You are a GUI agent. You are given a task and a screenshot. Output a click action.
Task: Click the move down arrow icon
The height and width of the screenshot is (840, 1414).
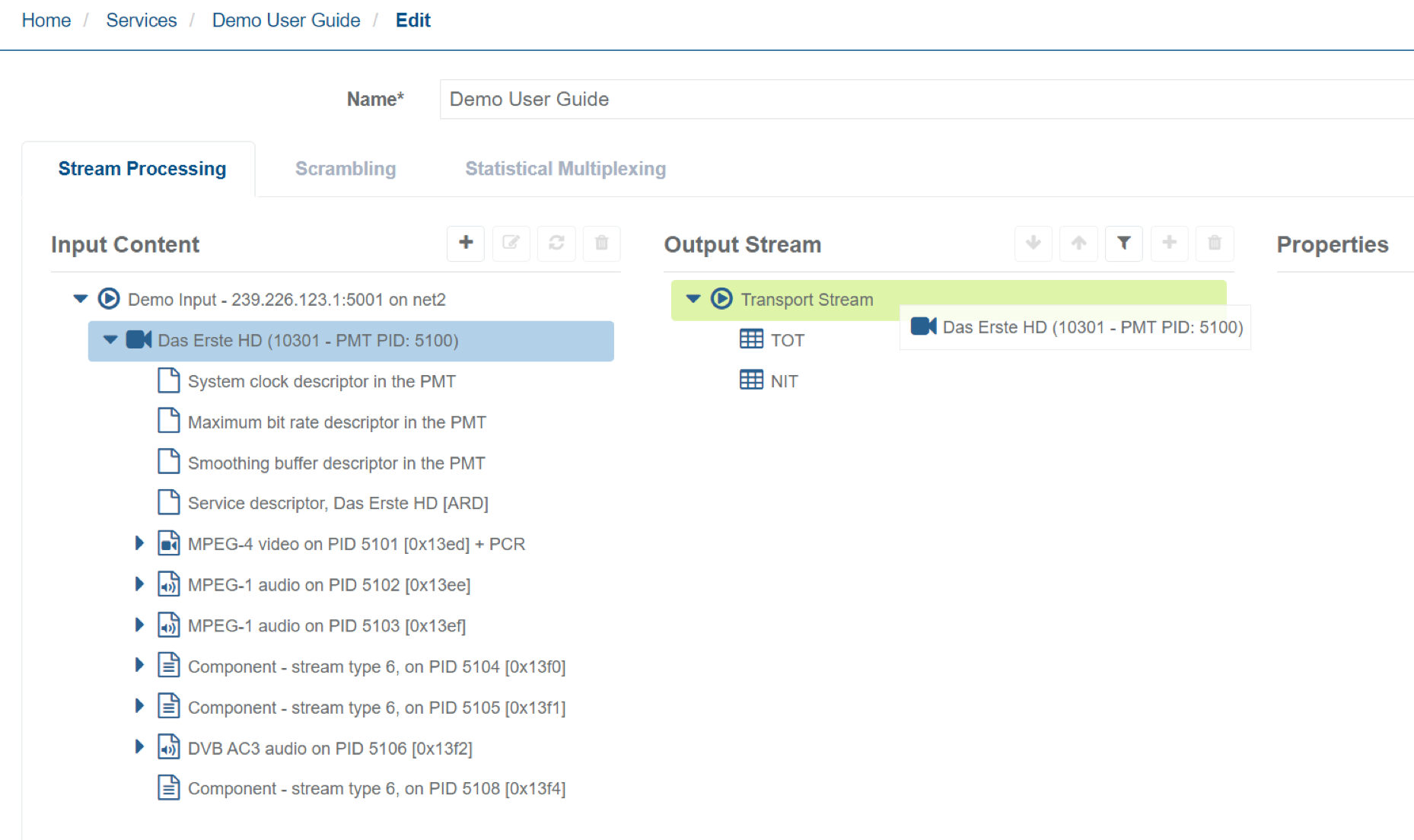(1033, 243)
